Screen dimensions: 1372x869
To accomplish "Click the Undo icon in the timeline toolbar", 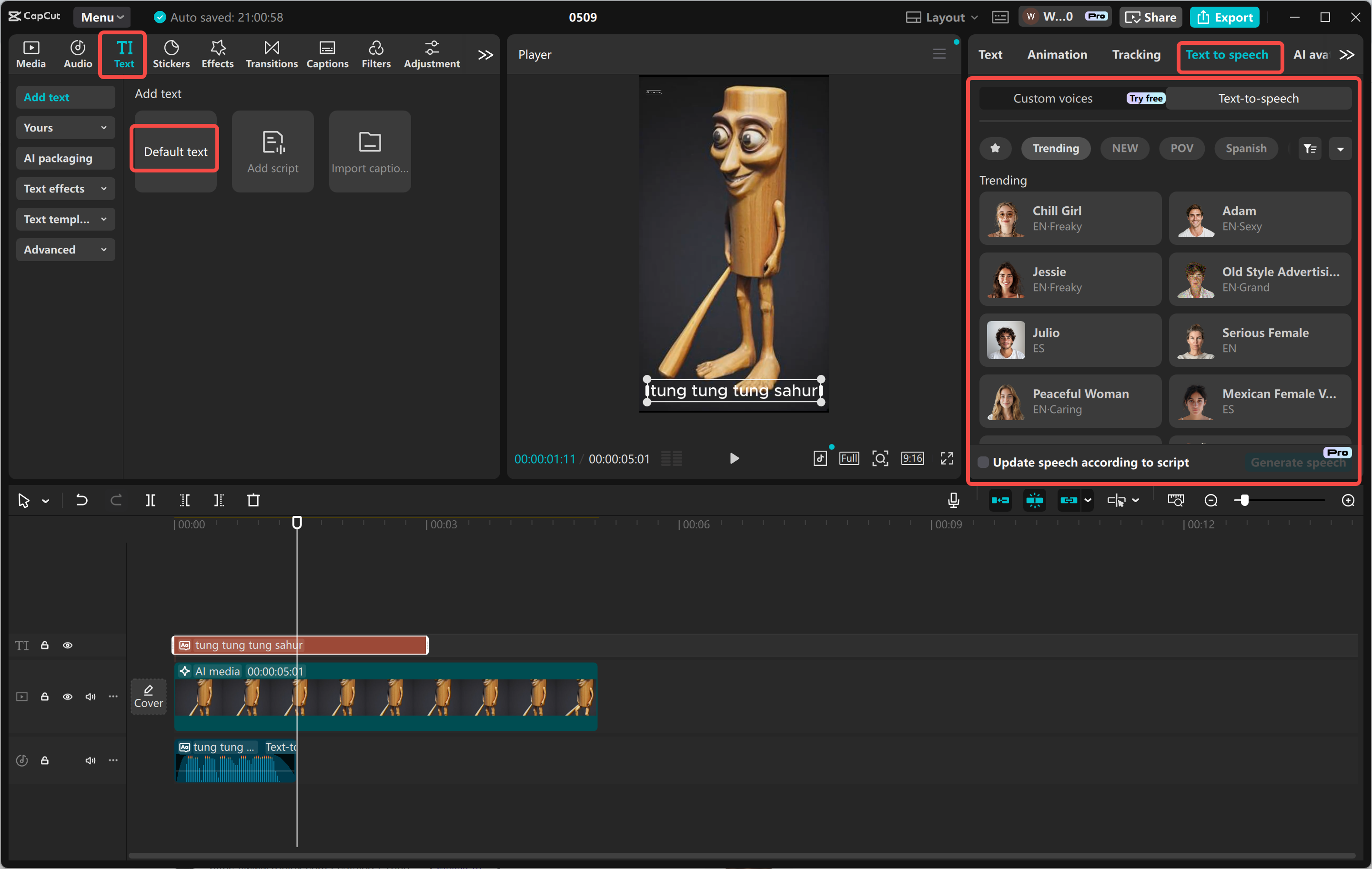I will click(x=81, y=500).
